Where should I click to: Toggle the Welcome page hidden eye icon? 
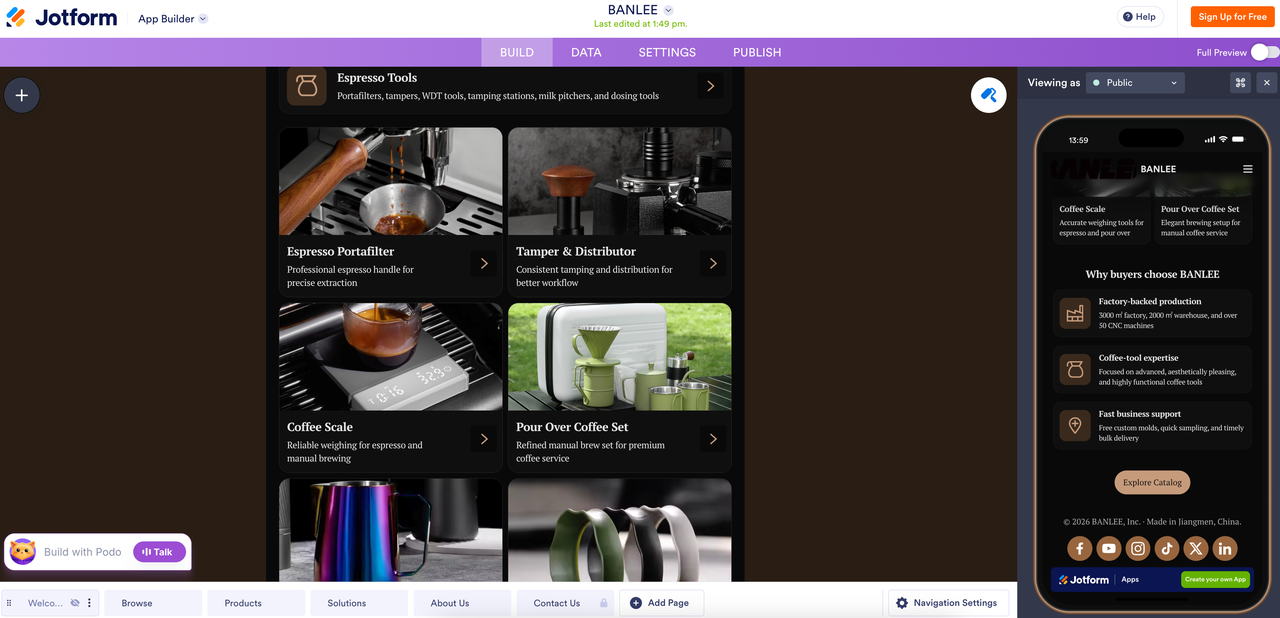75,603
